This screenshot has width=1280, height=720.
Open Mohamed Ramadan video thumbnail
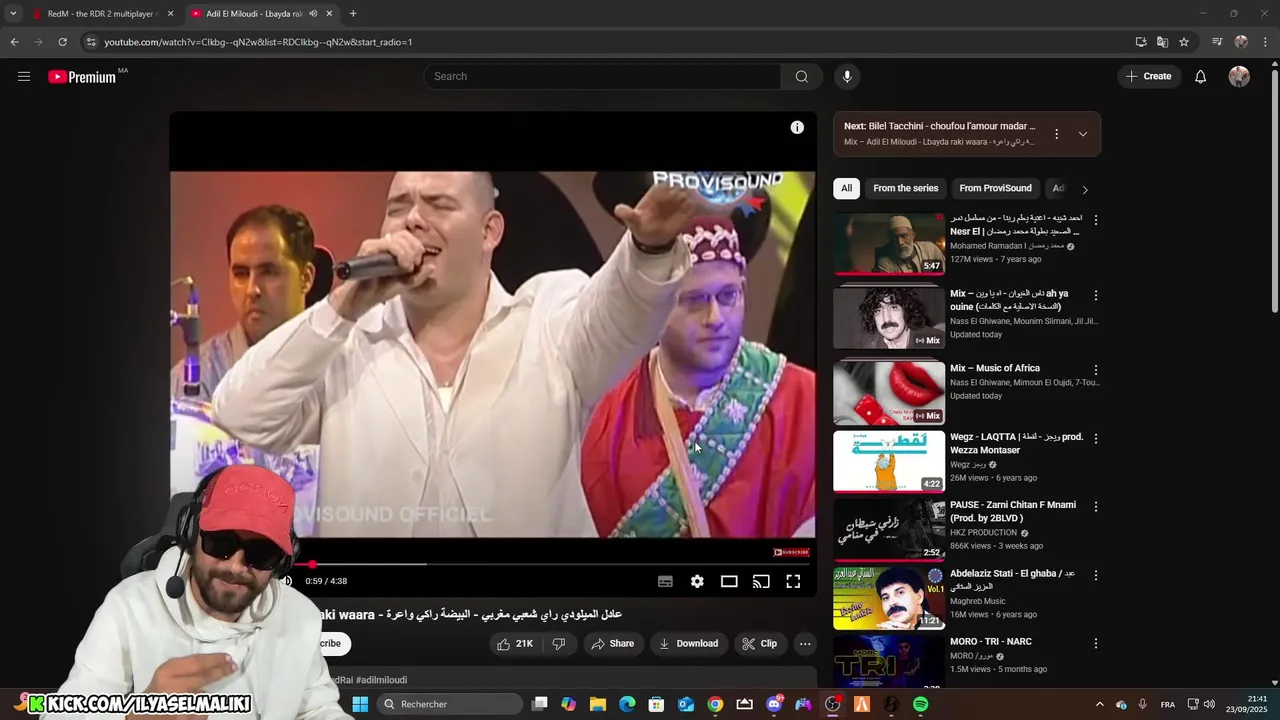[x=889, y=243]
